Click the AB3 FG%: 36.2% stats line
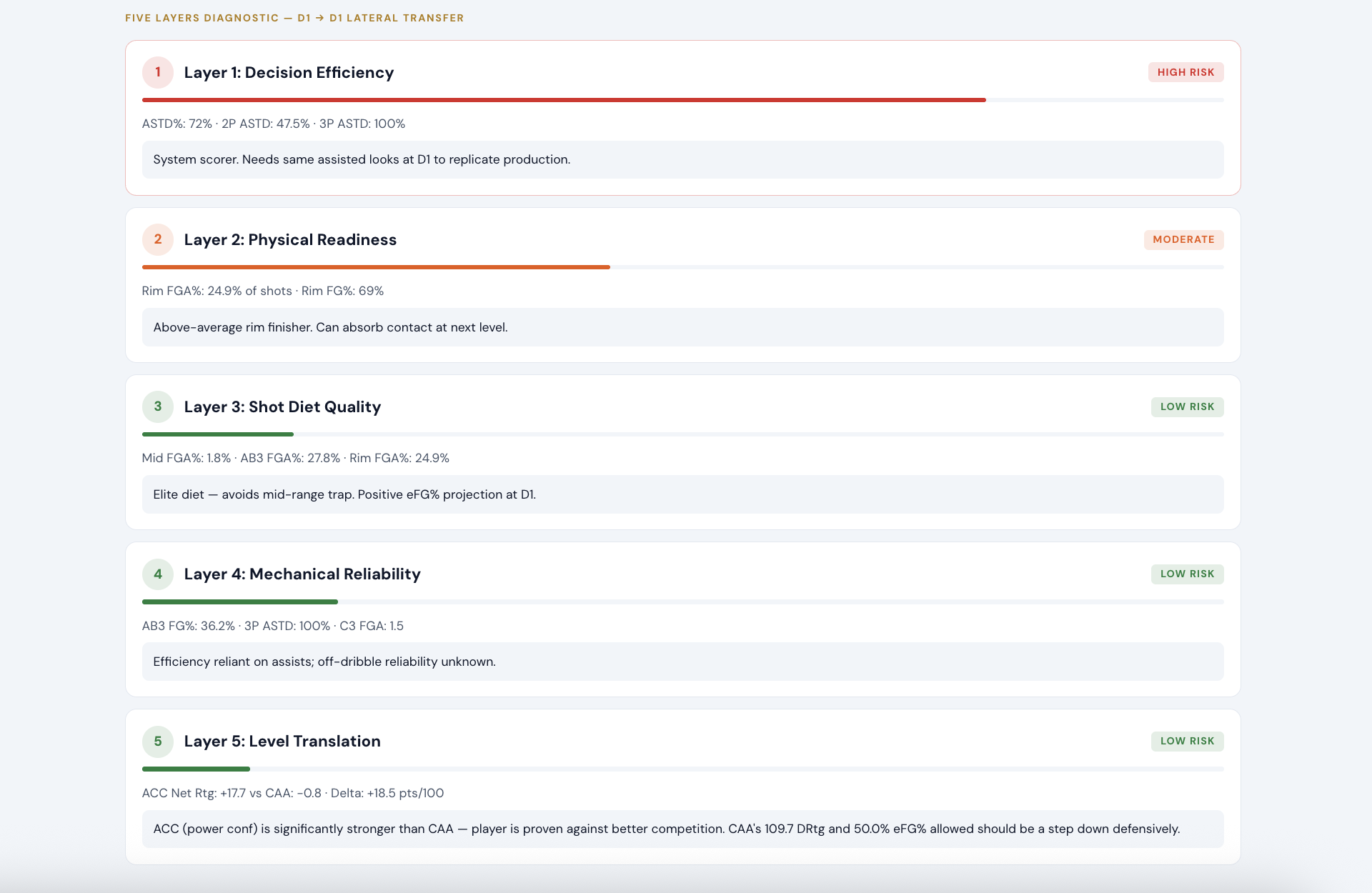The image size is (1372, 893). pos(273,626)
